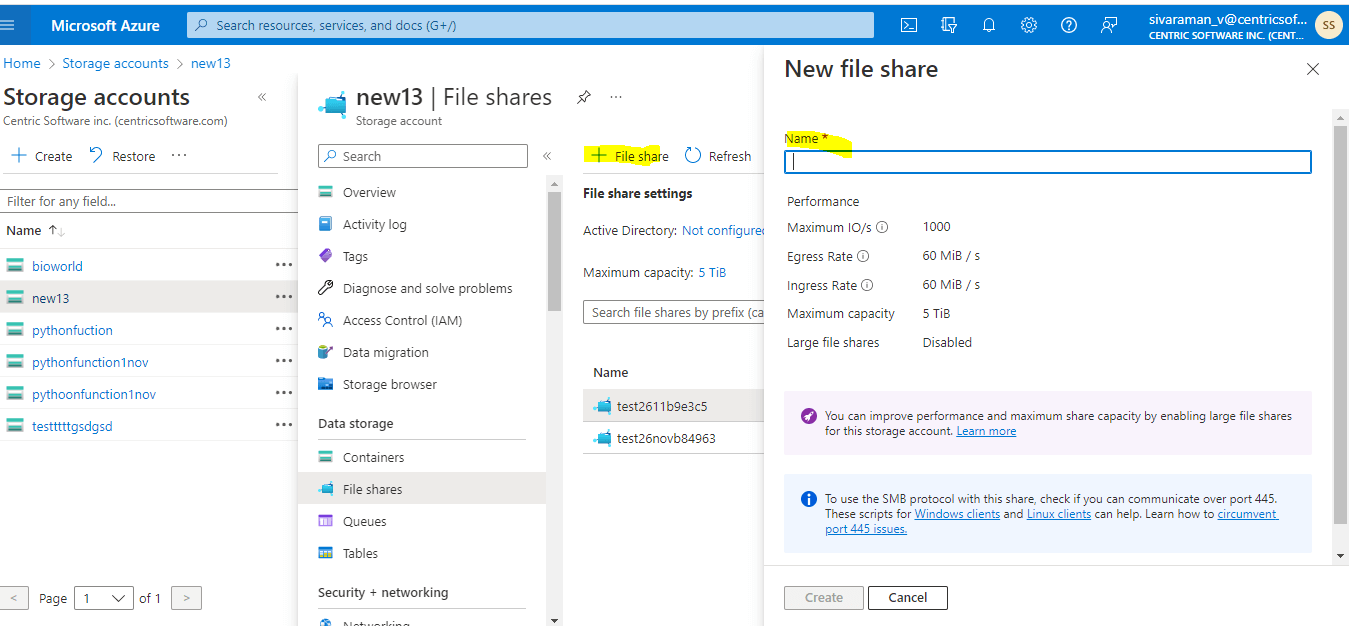Open Storage browser for new13
1349x626 pixels.
click(388, 383)
